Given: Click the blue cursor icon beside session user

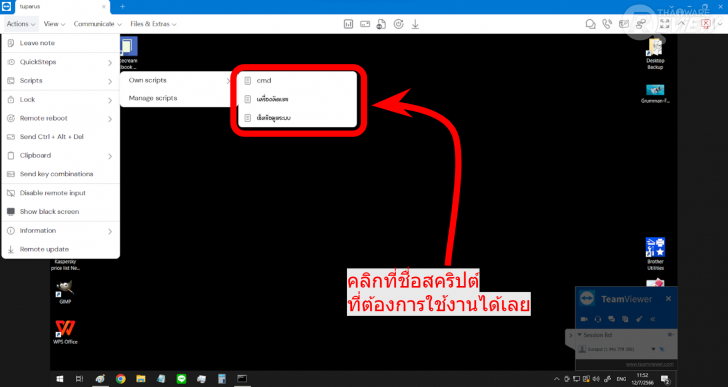Looking at the screenshot, I should pos(662,349).
